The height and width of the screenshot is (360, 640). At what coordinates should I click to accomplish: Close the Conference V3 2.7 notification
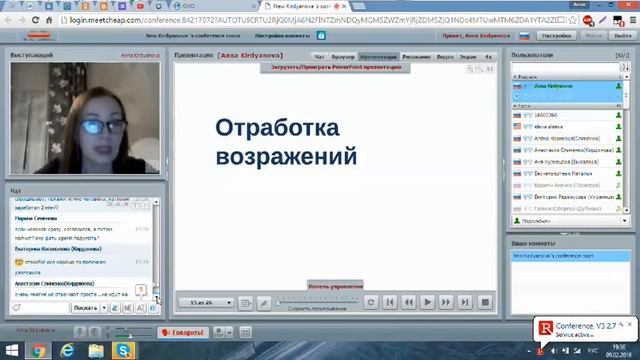(630, 324)
